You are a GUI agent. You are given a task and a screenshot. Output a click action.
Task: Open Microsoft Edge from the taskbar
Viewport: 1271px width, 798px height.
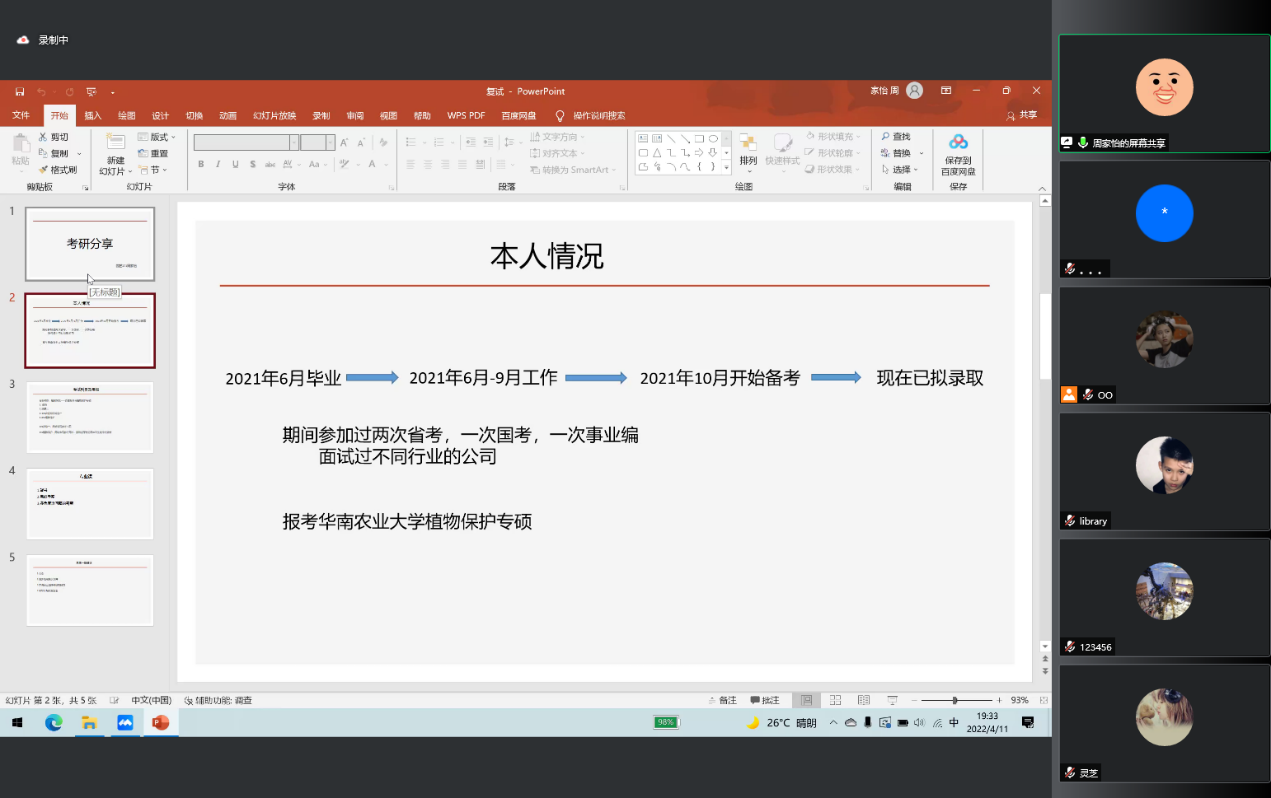pos(53,722)
